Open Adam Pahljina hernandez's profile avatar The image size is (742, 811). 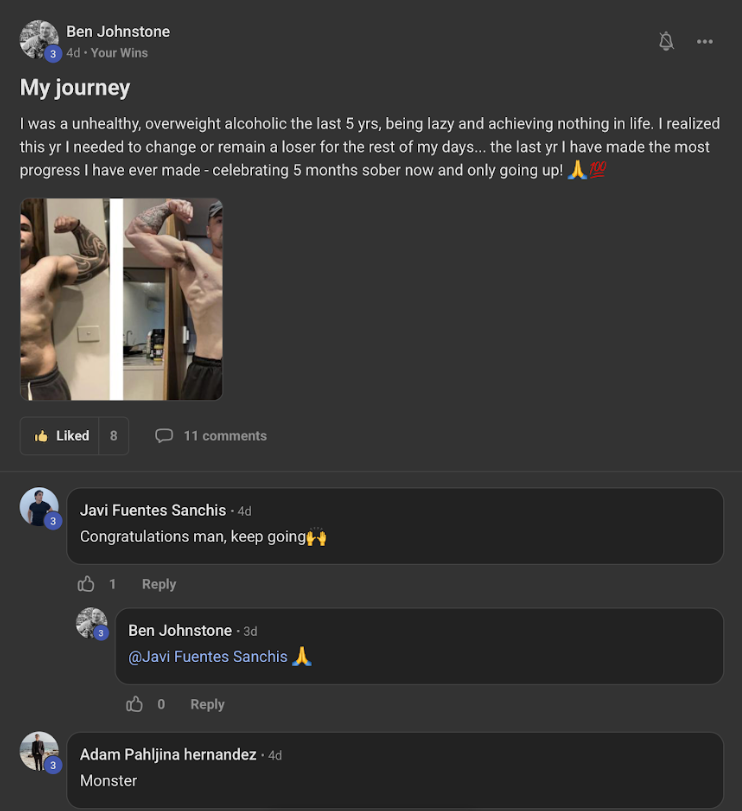pyautogui.click(x=39, y=751)
